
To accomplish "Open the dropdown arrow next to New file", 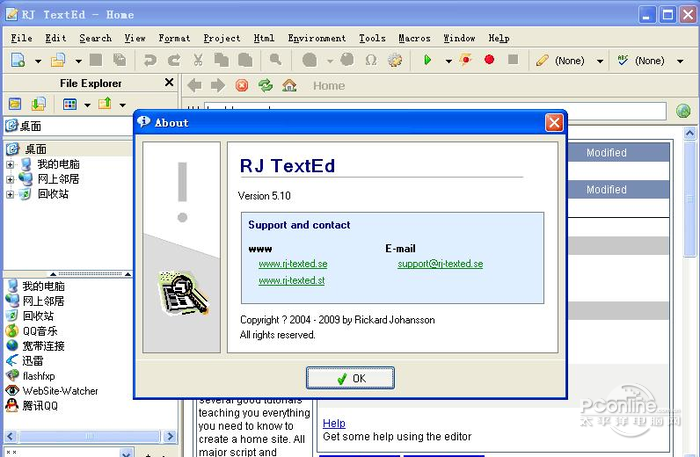I will tap(38, 61).
